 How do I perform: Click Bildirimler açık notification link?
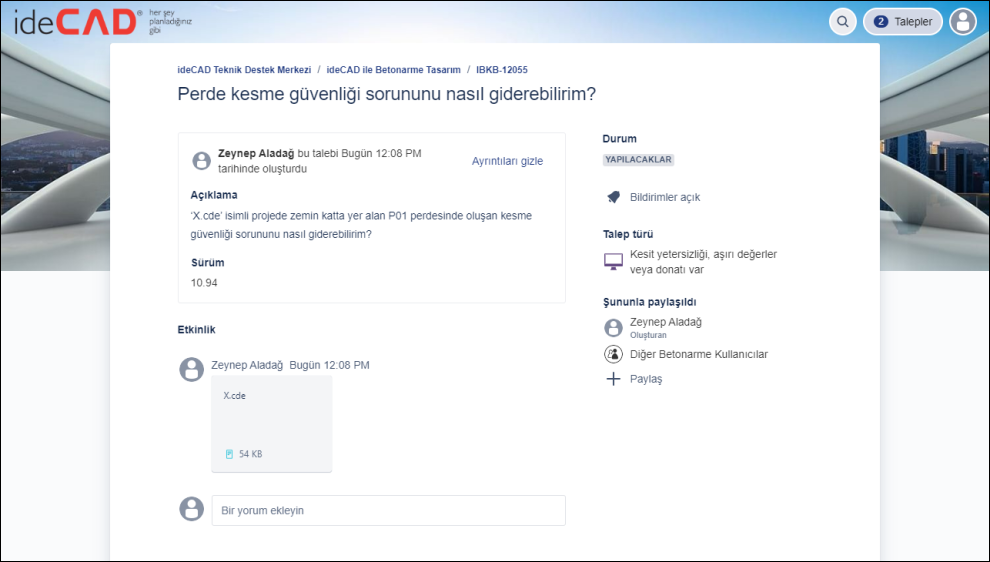[665, 197]
